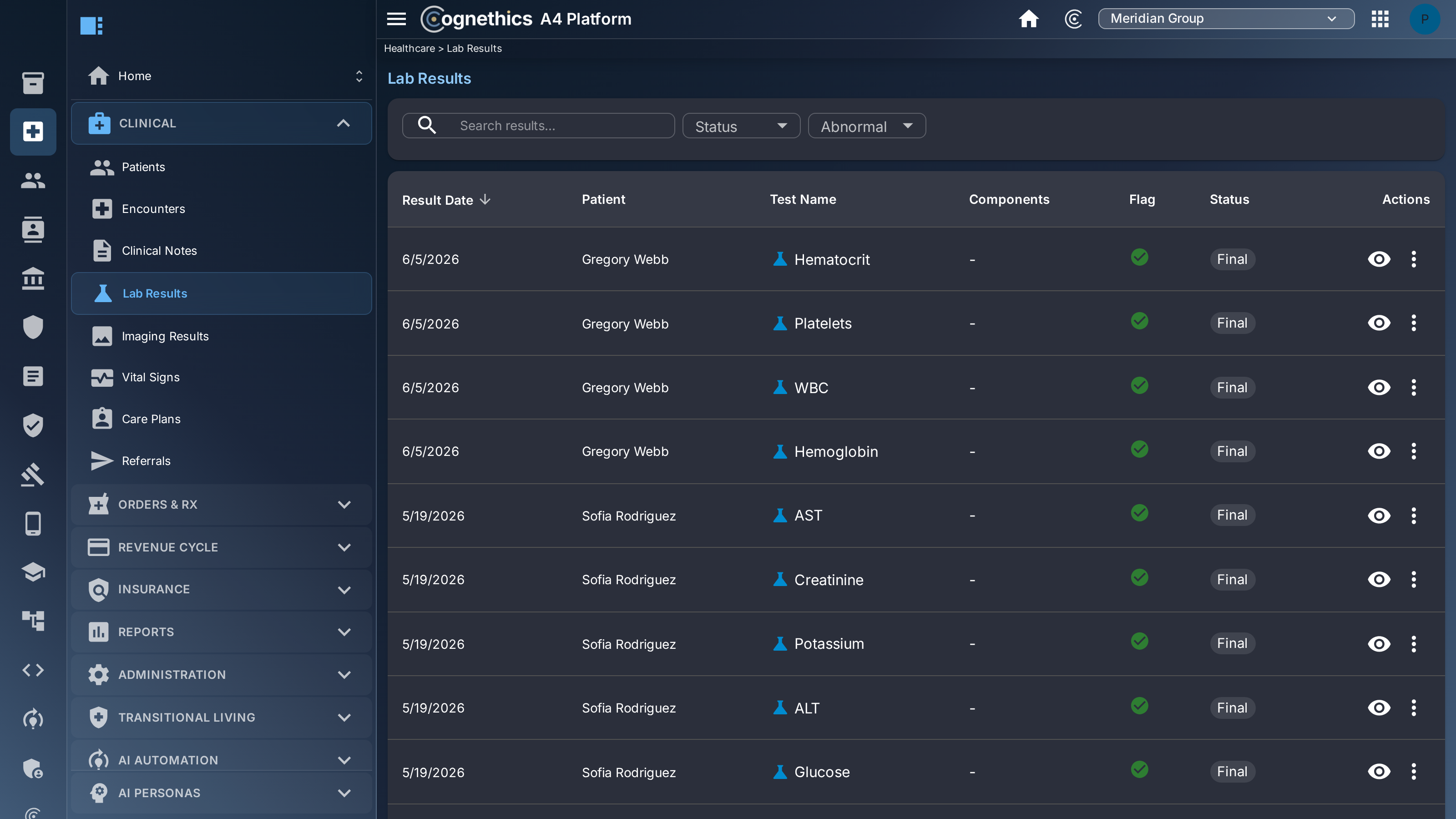Click the sidebar panel toggle icon
The height and width of the screenshot is (819, 1456).
[91, 25]
